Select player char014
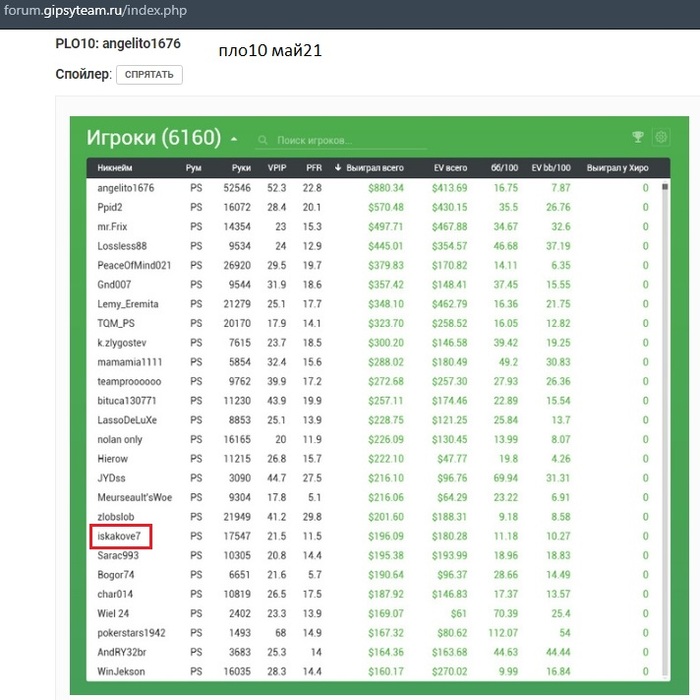The height and width of the screenshot is (700, 700). click(115, 594)
